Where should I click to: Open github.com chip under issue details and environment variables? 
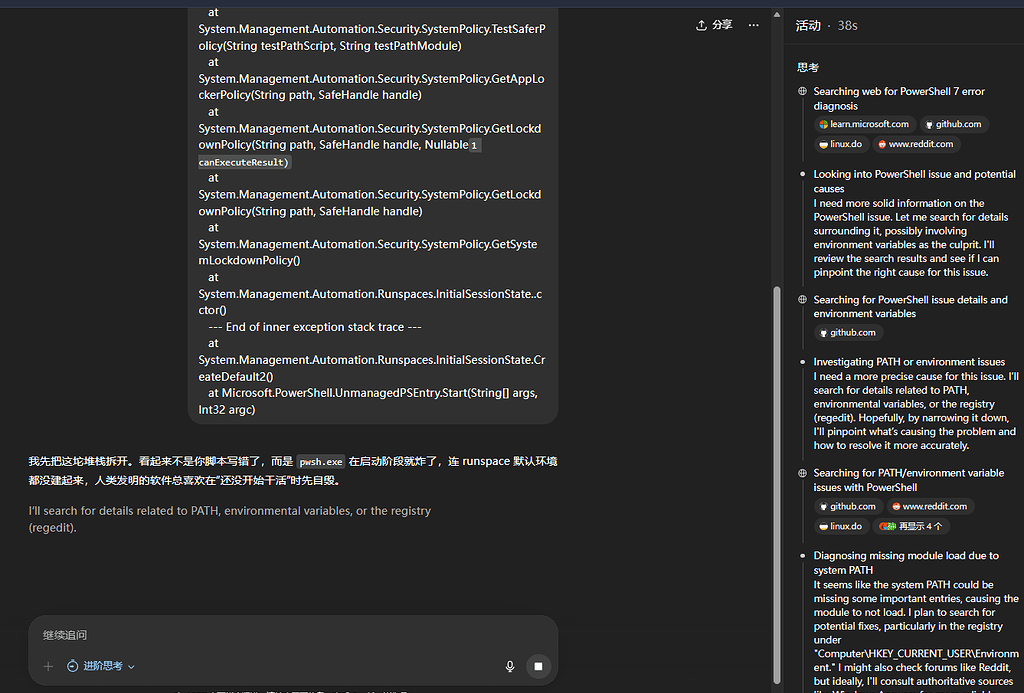click(x=848, y=332)
